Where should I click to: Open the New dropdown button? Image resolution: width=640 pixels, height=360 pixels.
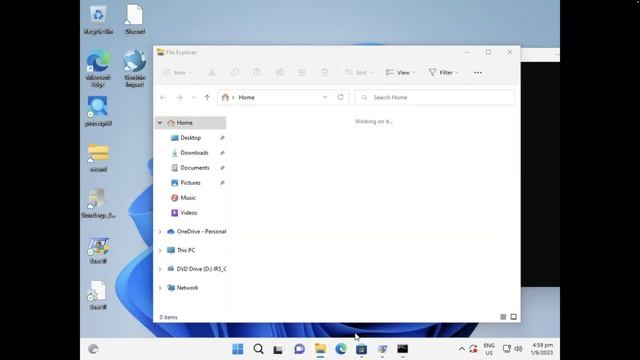pyautogui.click(x=178, y=73)
